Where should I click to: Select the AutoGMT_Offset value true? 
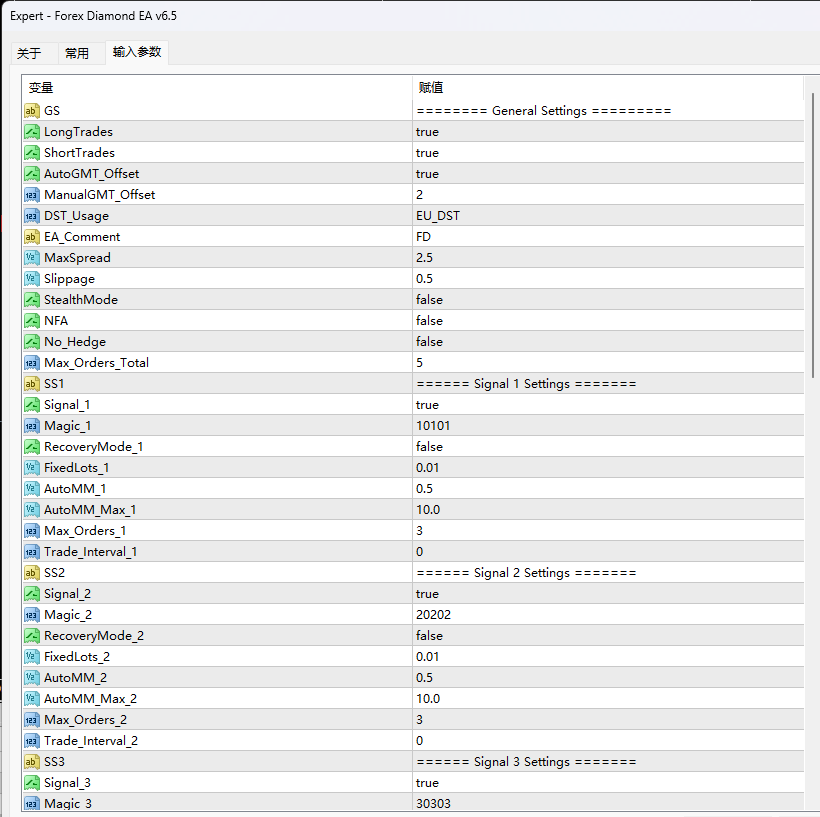click(x=427, y=174)
